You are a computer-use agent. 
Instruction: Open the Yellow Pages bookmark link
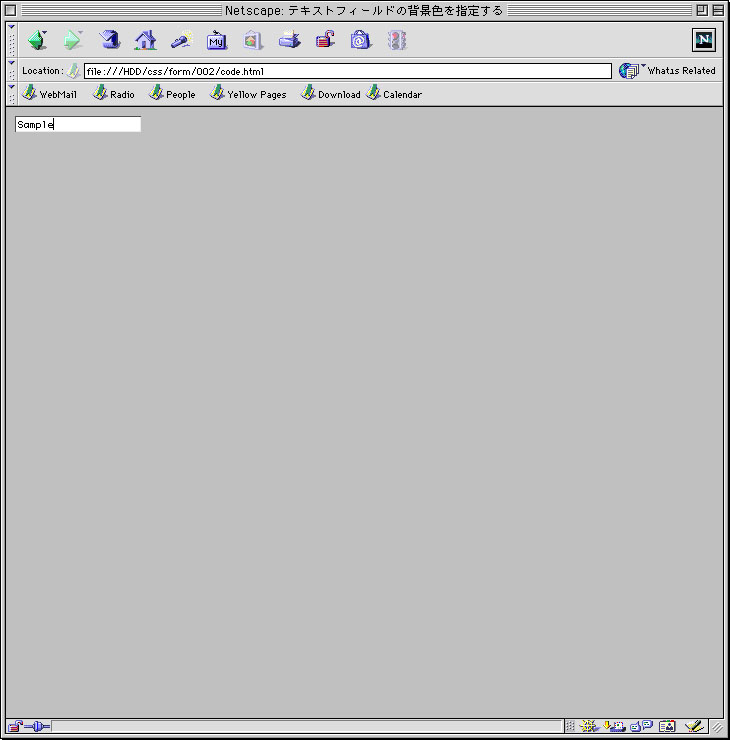coord(248,94)
